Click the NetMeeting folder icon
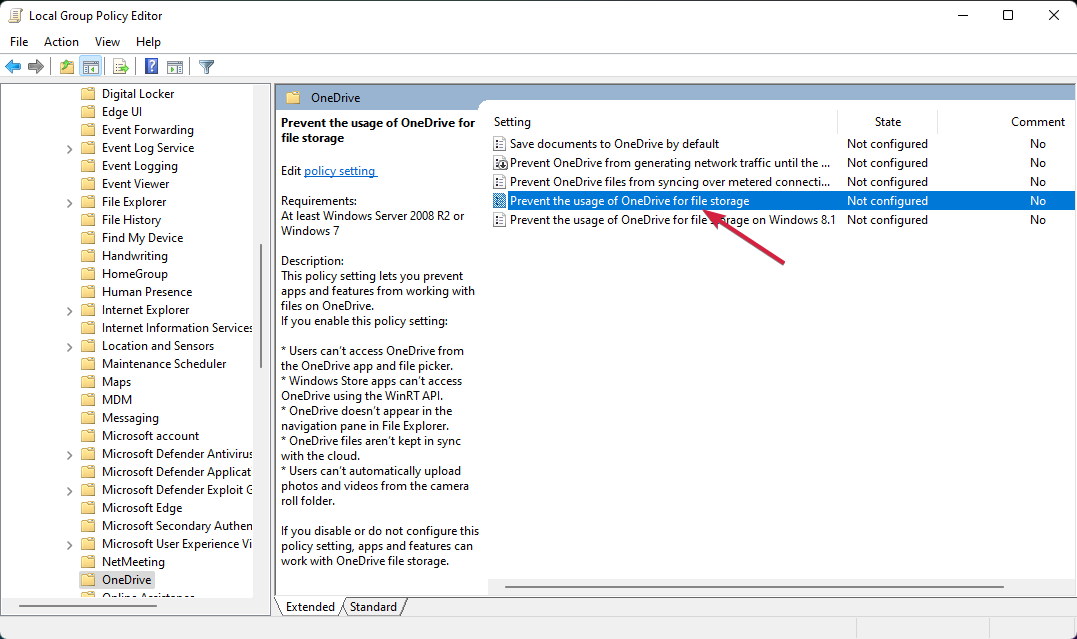Image resolution: width=1077 pixels, height=639 pixels. pyautogui.click(x=88, y=561)
